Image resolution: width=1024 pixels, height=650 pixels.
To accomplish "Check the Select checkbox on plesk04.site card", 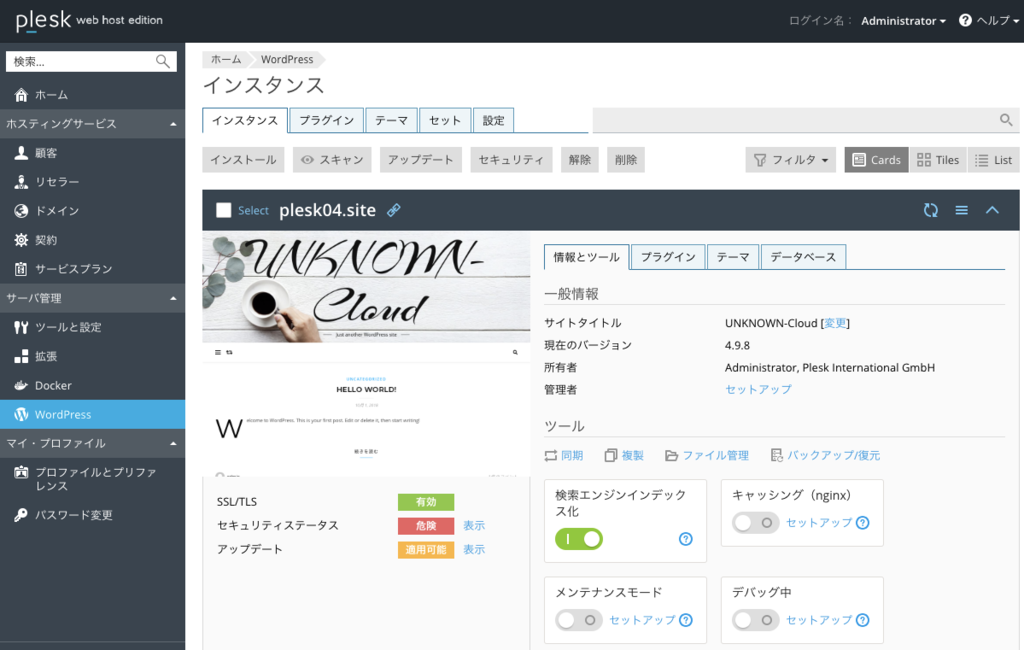I will (225, 210).
